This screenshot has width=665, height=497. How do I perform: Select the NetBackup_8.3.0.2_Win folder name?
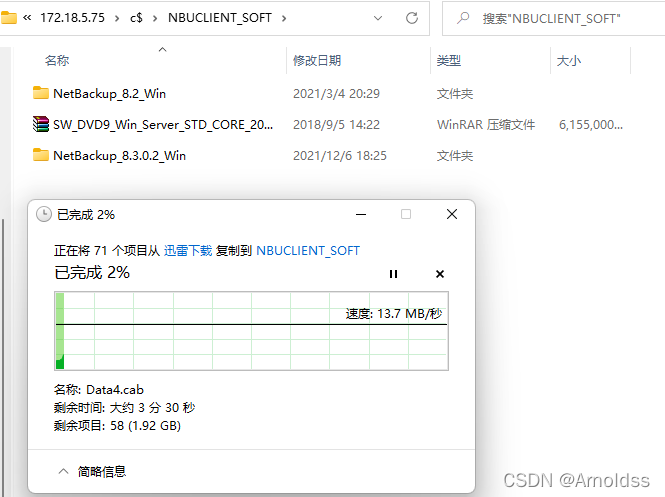[x=120, y=156]
